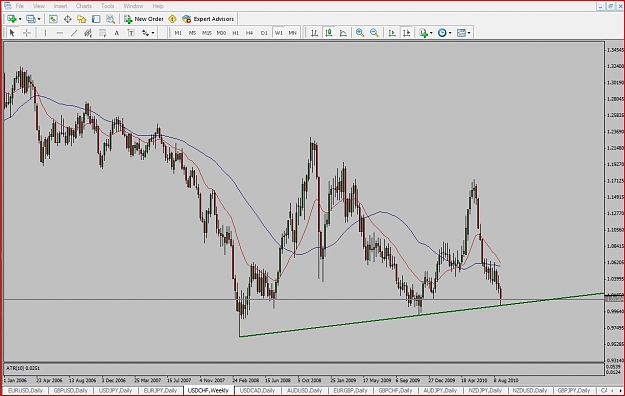Expand the Profiles dropdown arrow
Image resolution: width=625 pixels, height=396 pixels.
coord(39,19)
